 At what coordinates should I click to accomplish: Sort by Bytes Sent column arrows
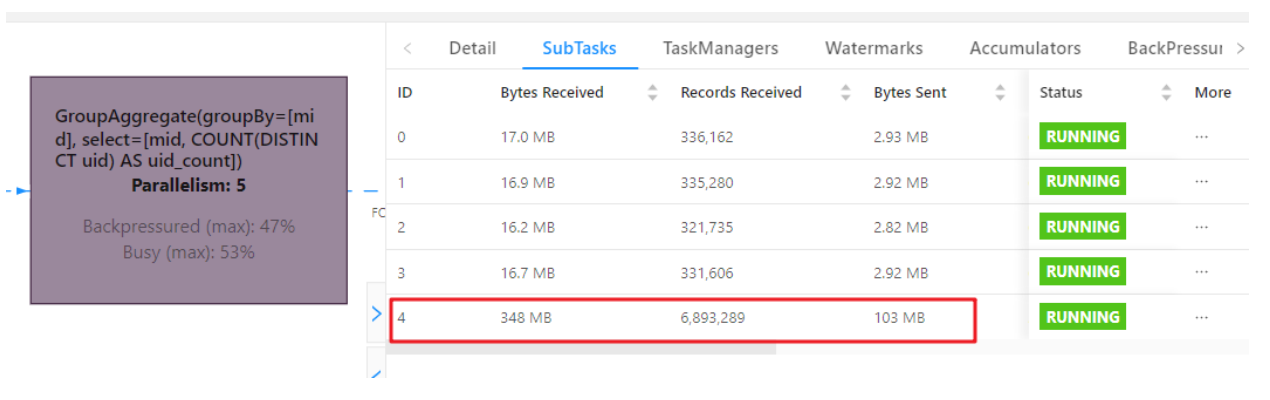[x=1000, y=93]
